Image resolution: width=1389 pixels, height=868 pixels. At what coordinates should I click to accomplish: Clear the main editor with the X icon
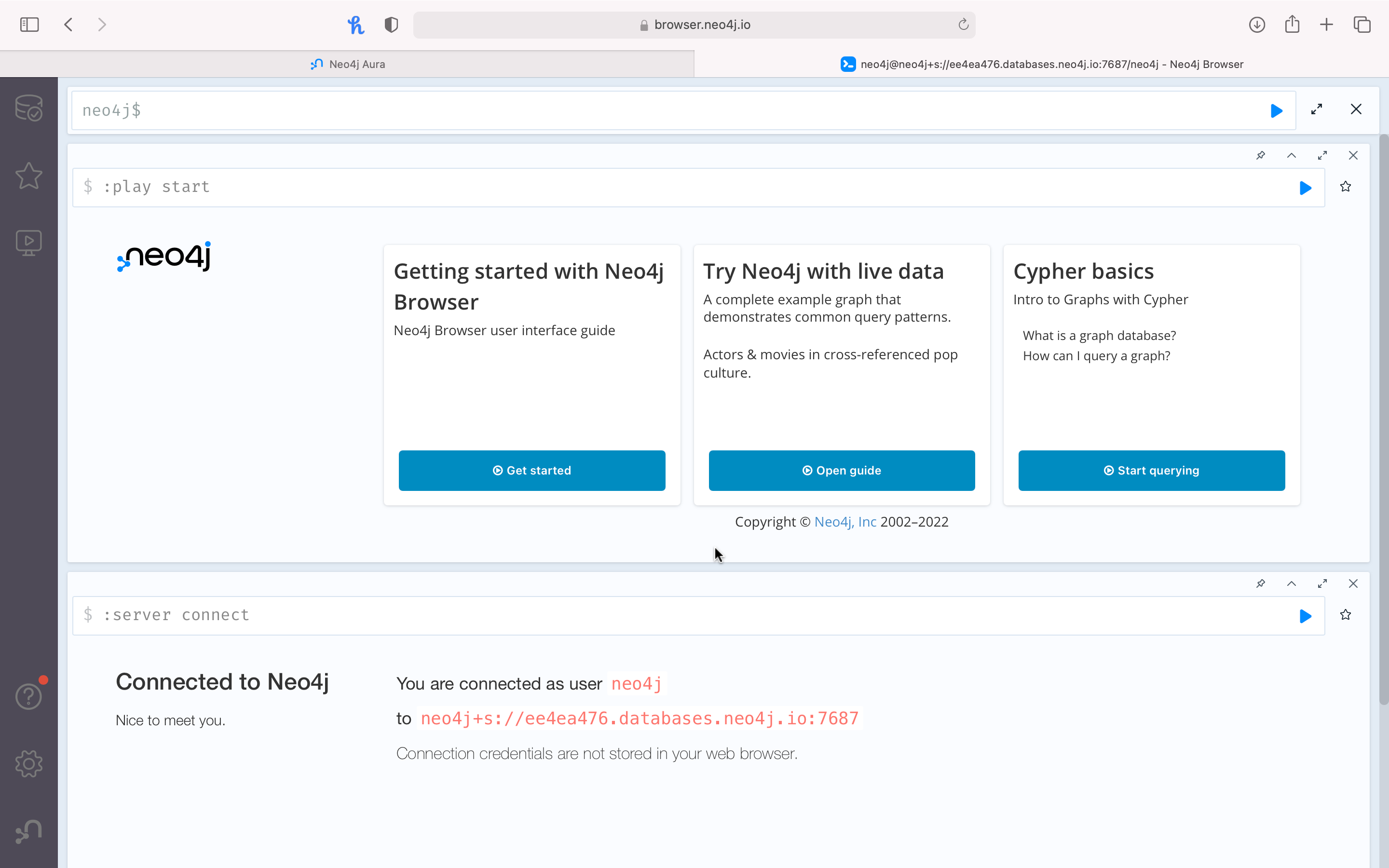pos(1356,109)
